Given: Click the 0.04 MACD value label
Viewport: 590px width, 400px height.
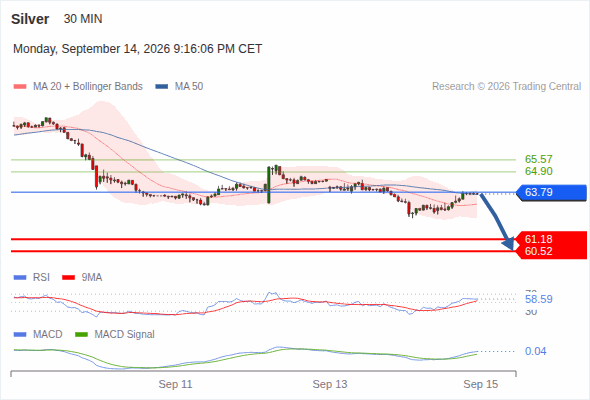Looking at the screenshot, I should click(535, 351).
